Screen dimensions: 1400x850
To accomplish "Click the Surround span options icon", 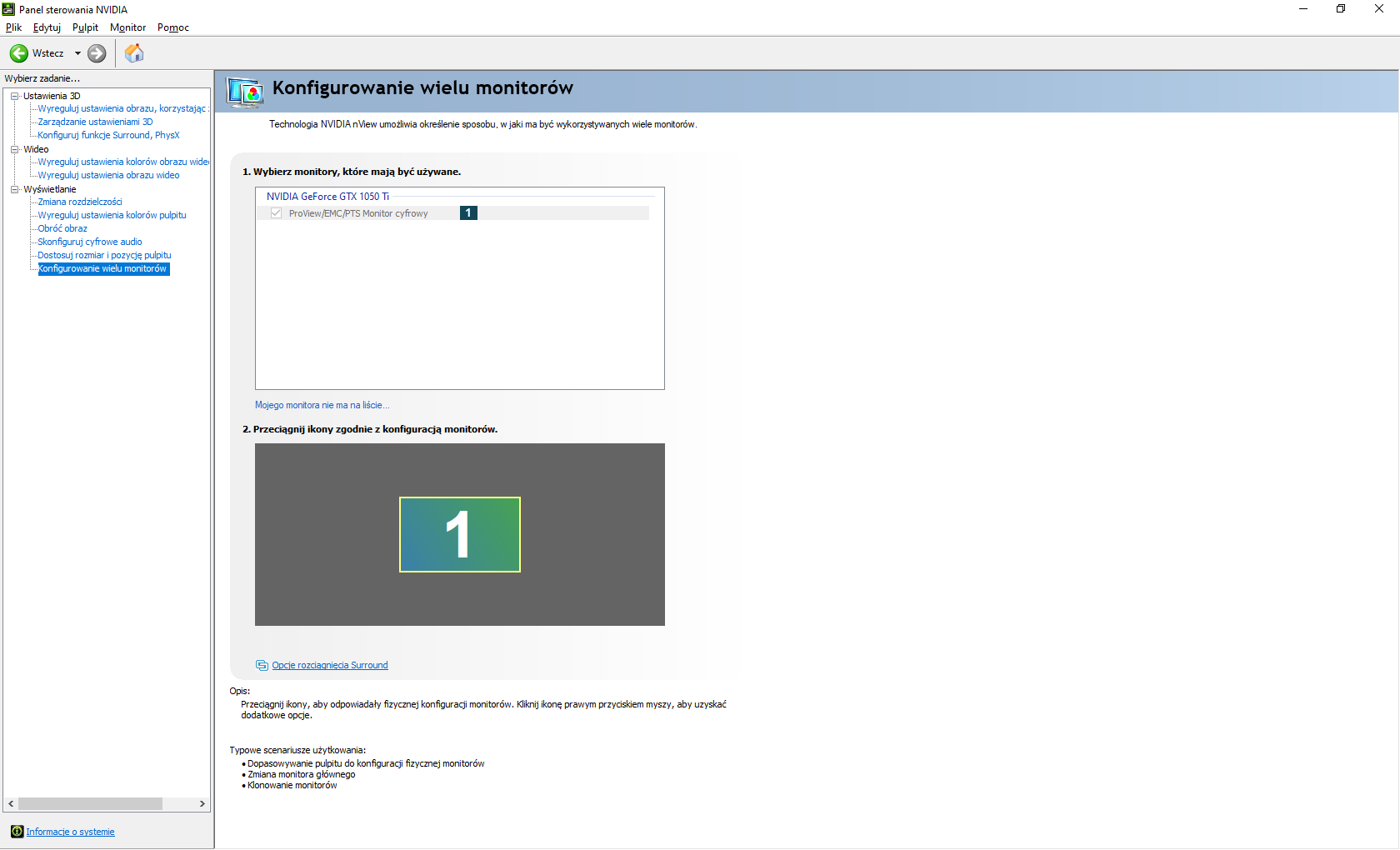I will (262, 665).
